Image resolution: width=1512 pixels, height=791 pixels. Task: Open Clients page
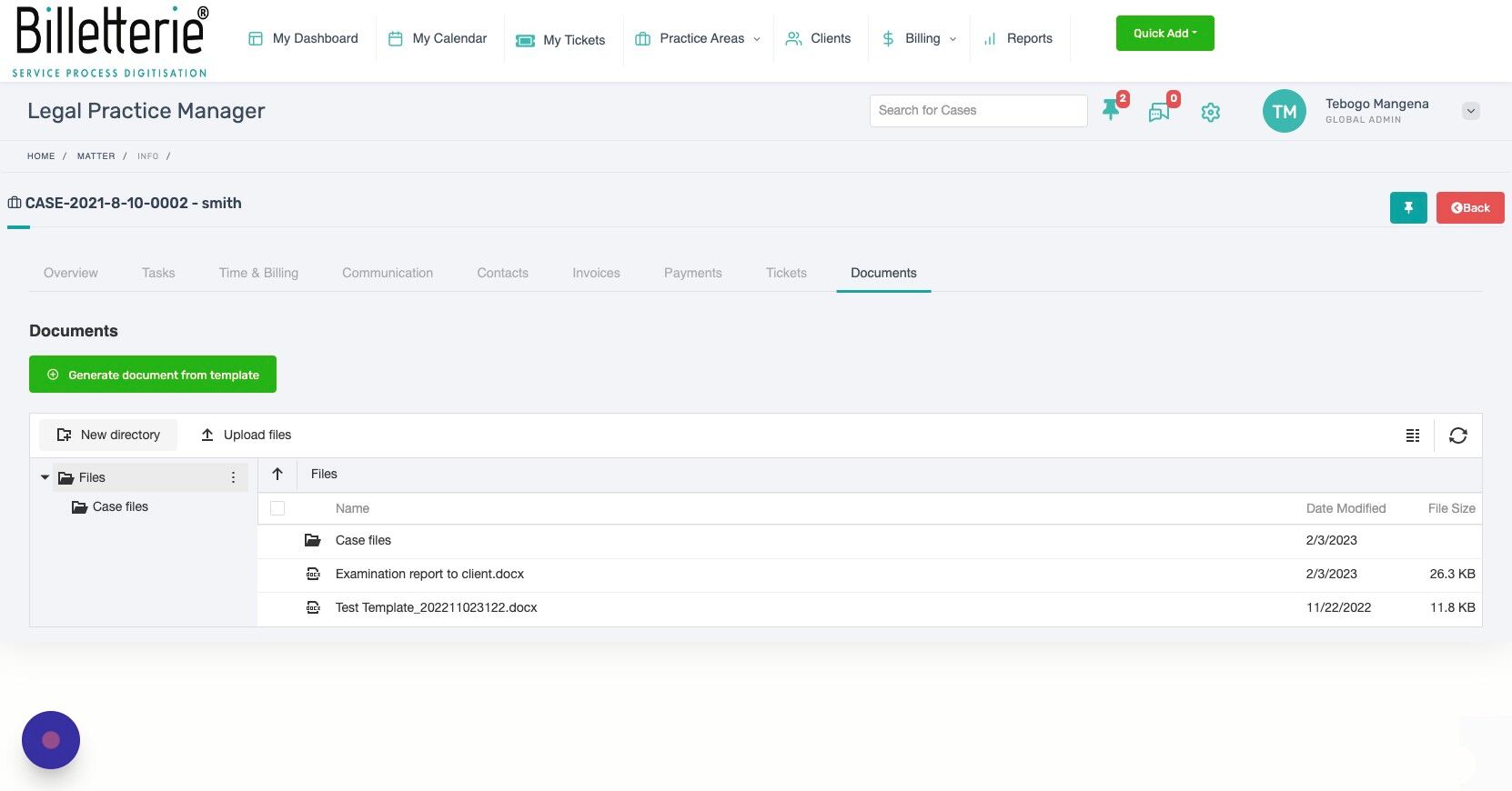819,38
